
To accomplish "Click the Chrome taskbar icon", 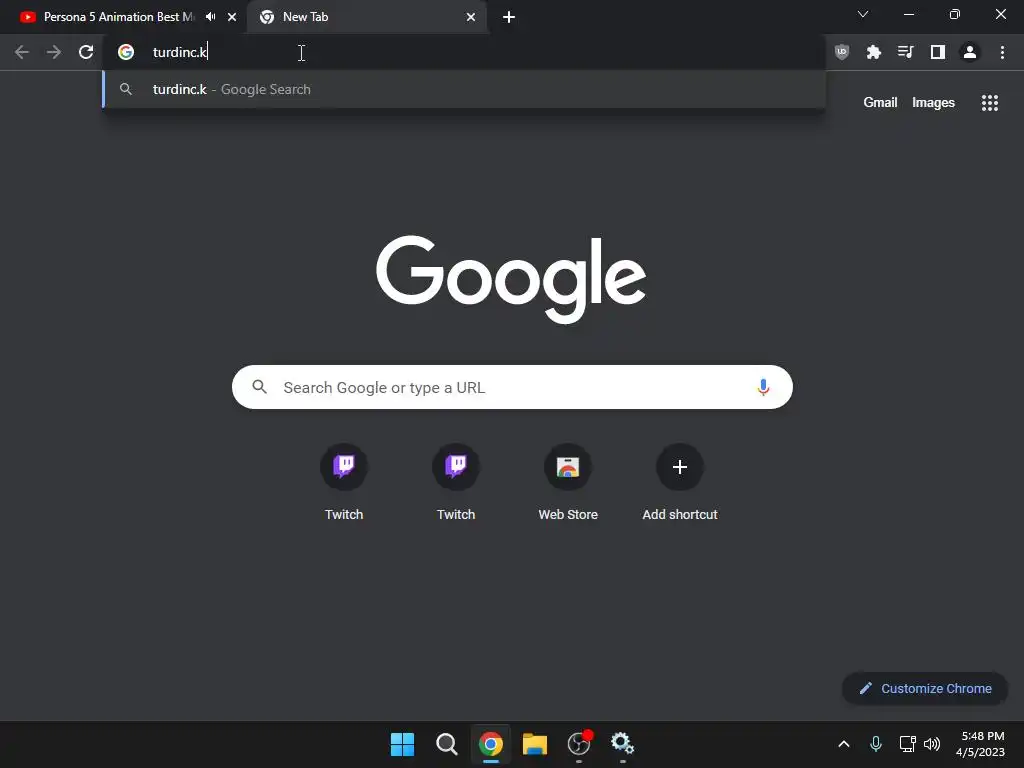I will pos(490,744).
